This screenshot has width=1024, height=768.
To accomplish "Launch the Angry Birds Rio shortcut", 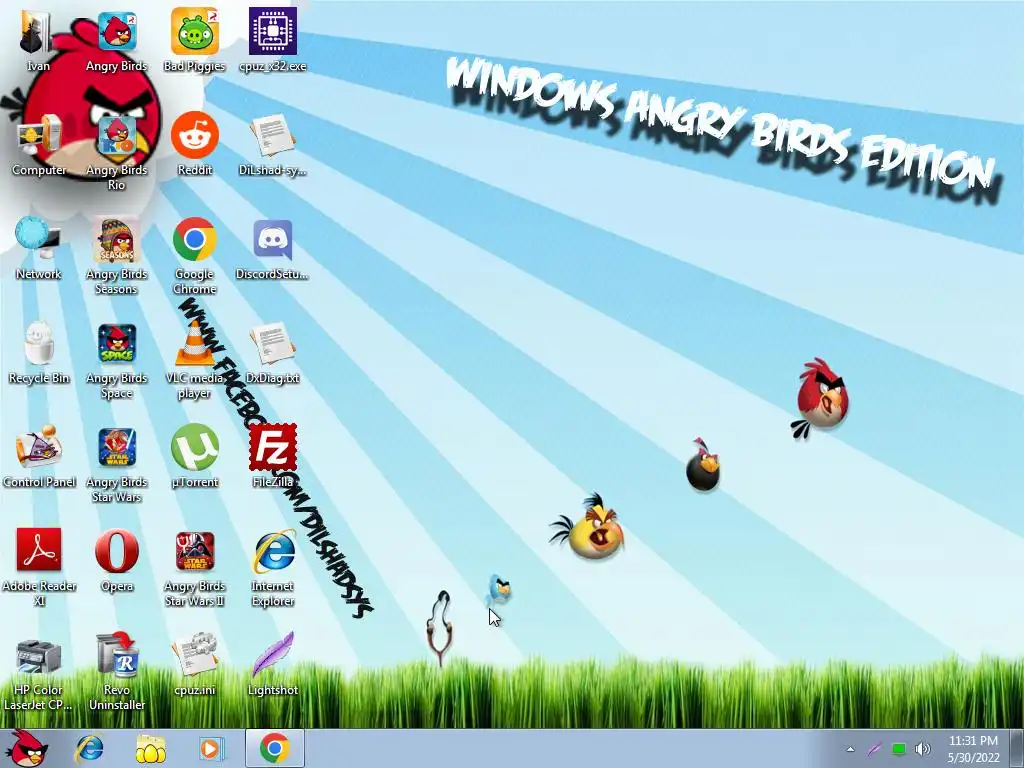I will pos(117,136).
